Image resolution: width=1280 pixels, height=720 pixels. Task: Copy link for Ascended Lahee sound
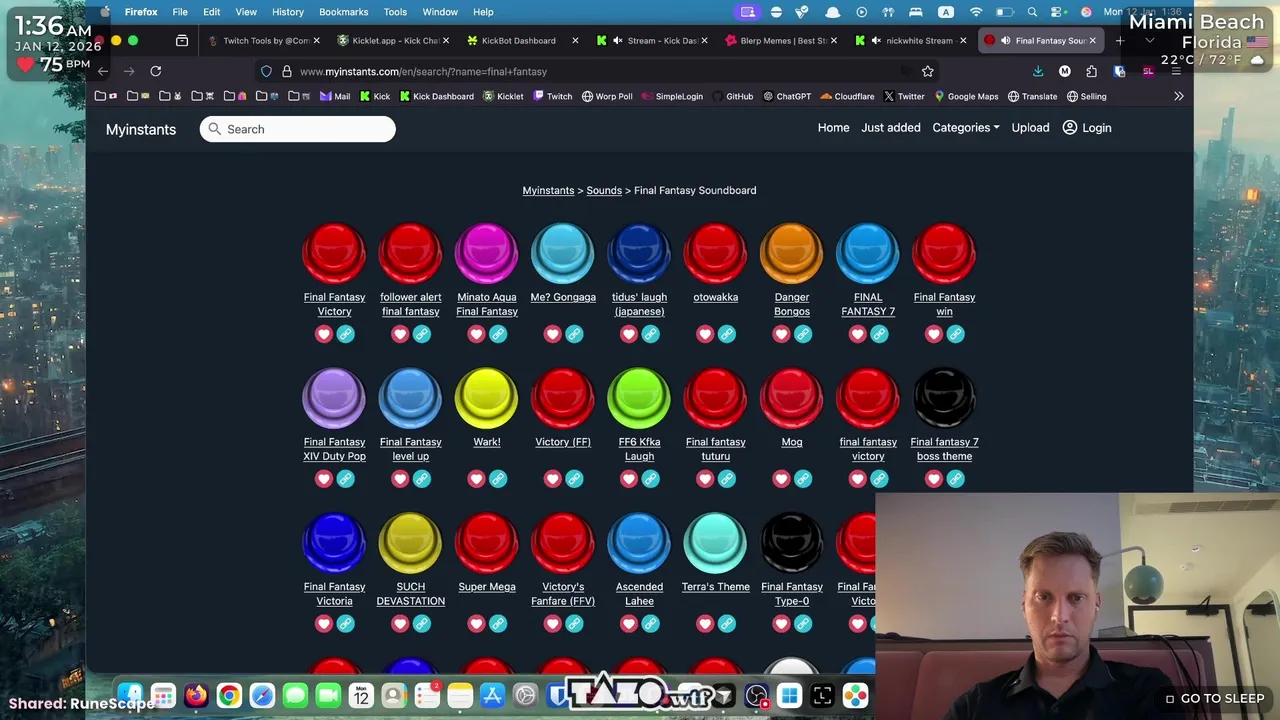click(650, 624)
